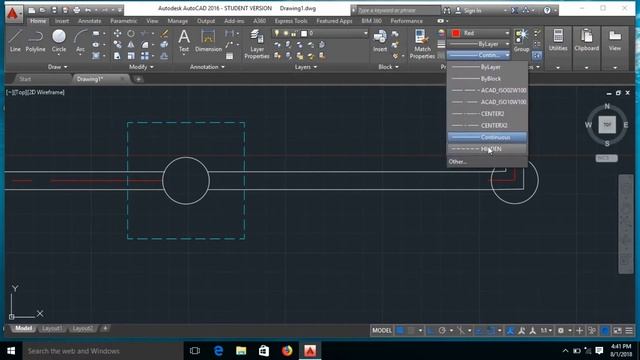Screen dimensions: 640x360
Task: Select the Dimension tool
Action: coord(208,41)
